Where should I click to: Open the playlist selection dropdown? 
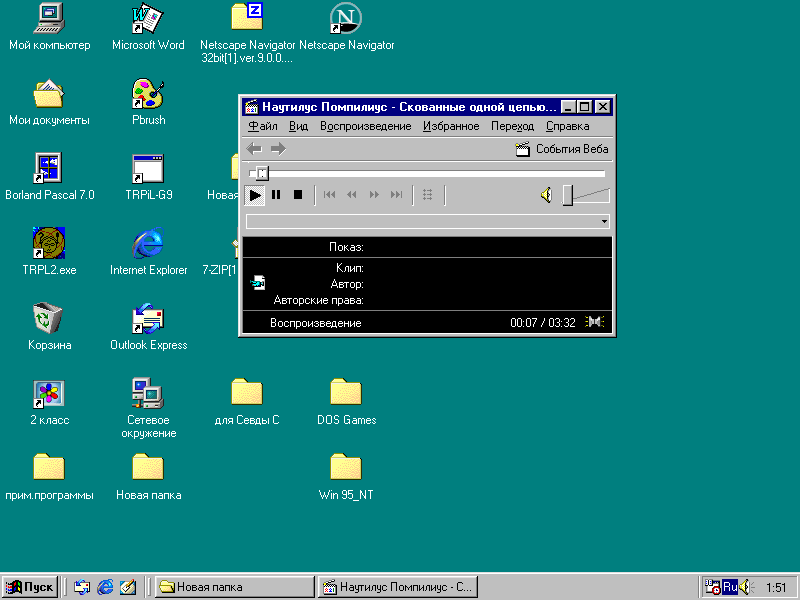604,221
